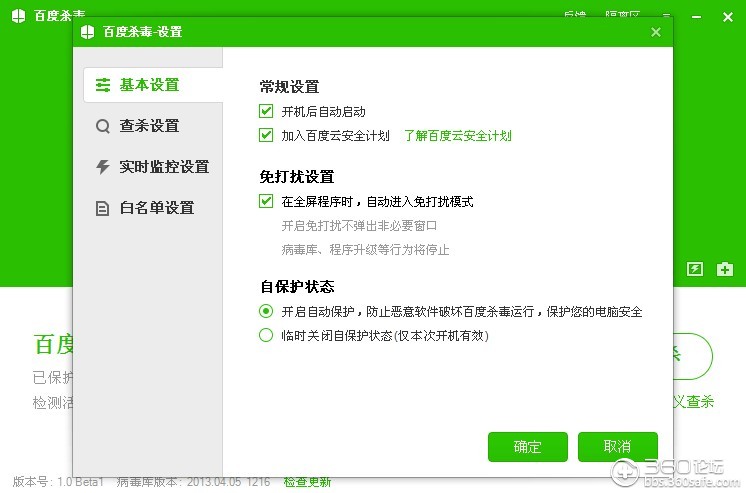The width and height of the screenshot is (746, 493).
Task: Toggle 开机后自动启动 checkbox
Action: [x=266, y=111]
